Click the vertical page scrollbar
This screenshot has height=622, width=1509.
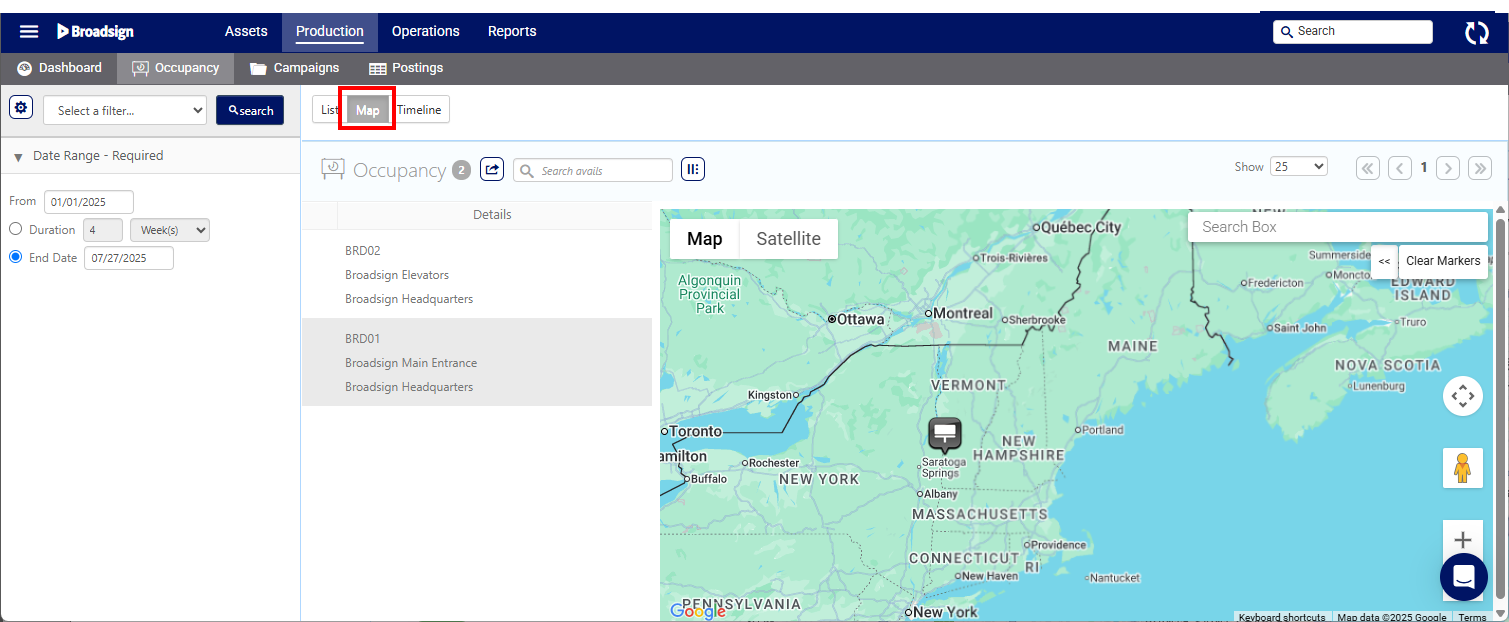1500,408
